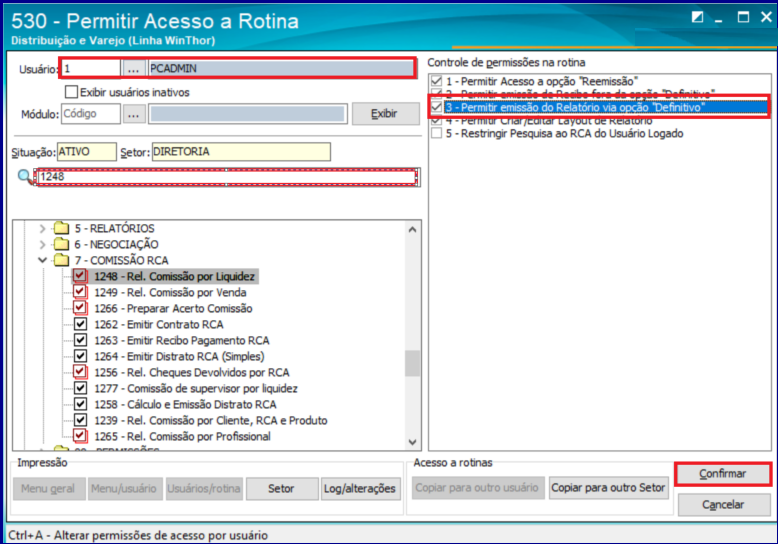
Task: Uncheck routine 1263 Emitir Recibo Pagamento
Action: [x=80, y=340]
